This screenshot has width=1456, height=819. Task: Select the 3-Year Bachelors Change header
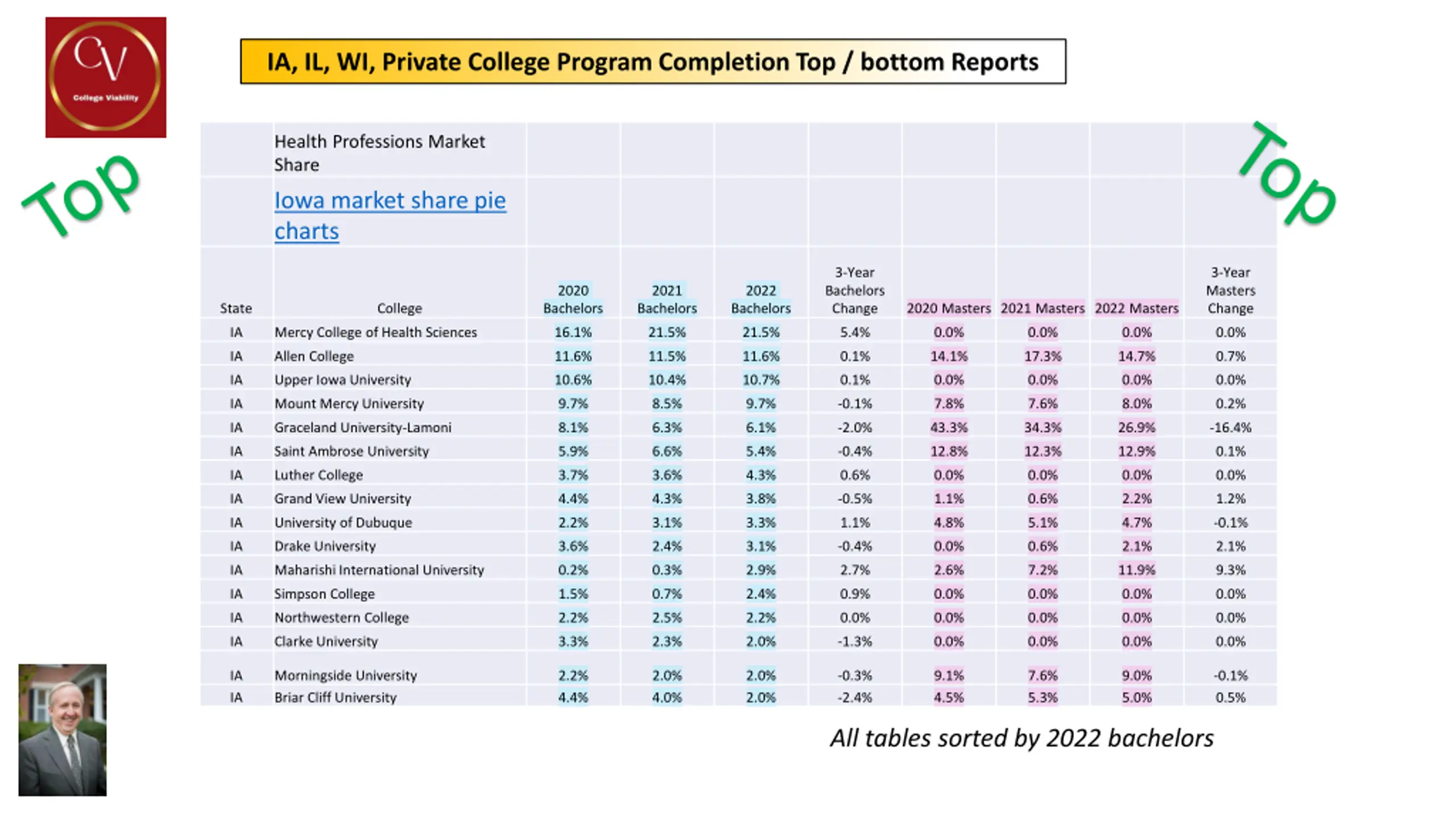[x=854, y=290]
